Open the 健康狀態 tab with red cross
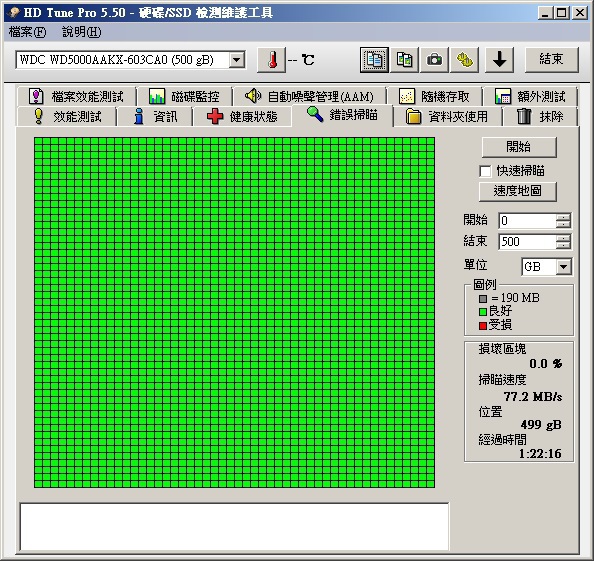This screenshot has width=594, height=561. pyautogui.click(x=242, y=116)
